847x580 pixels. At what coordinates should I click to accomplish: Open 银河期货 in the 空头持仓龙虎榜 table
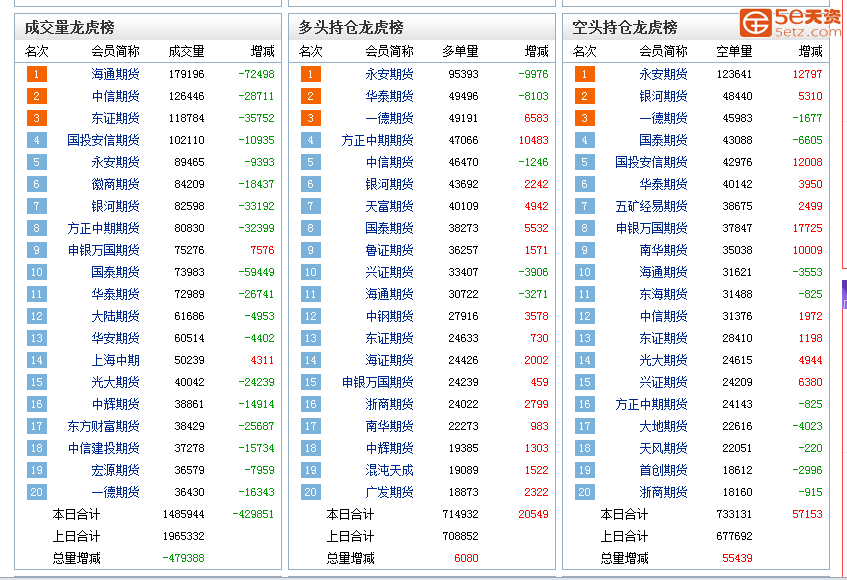coord(663,96)
